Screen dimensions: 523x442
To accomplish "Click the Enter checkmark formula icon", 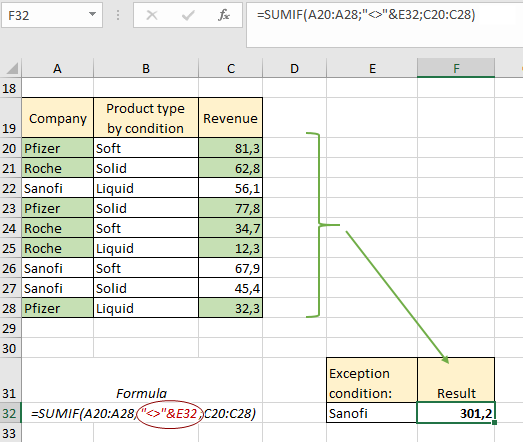I will 188,15.
